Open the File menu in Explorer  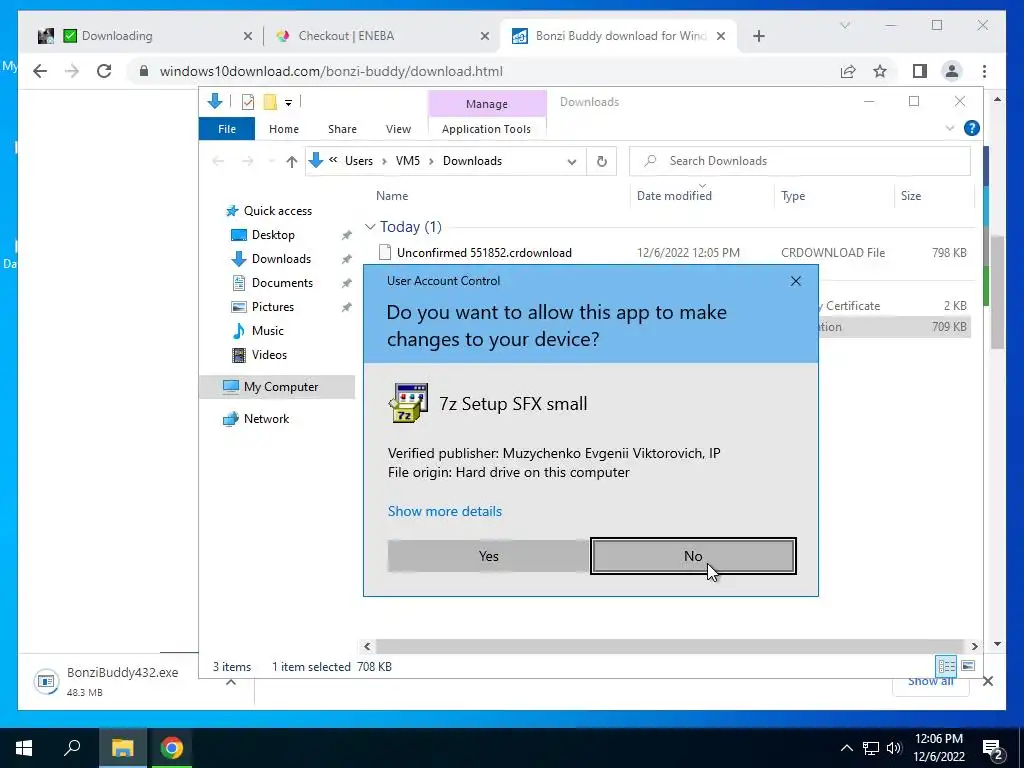(227, 129)
